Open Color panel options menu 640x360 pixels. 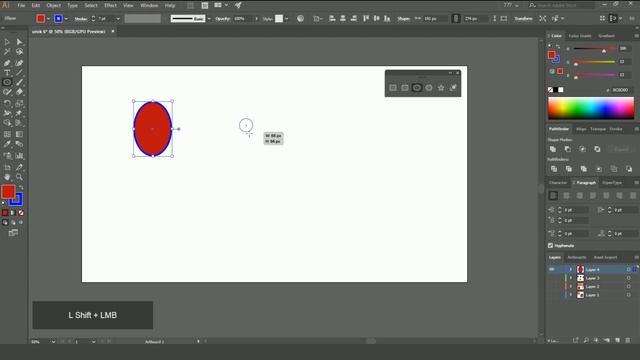coord(636,36)
